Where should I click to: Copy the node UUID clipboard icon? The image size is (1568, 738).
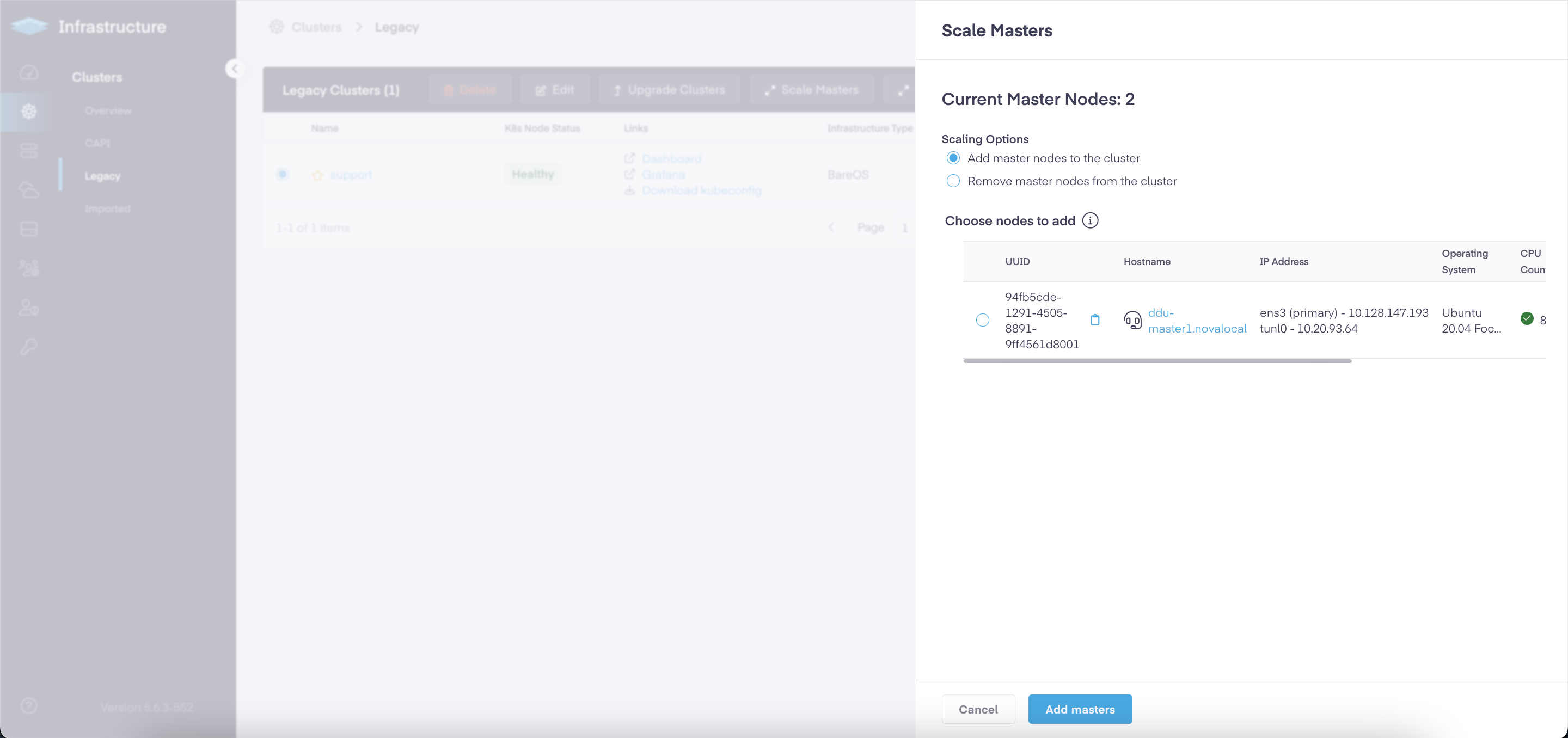pos(1094,320)
